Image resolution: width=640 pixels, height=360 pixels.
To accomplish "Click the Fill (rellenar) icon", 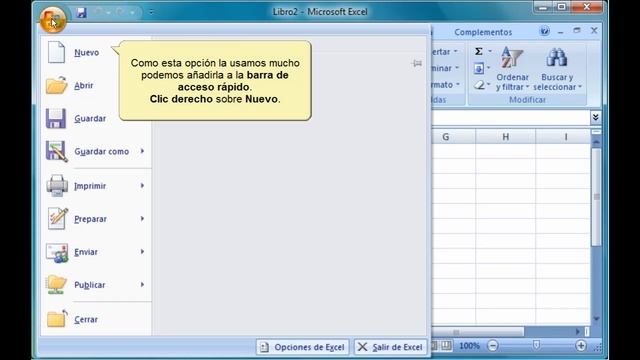I will (479, 68).
